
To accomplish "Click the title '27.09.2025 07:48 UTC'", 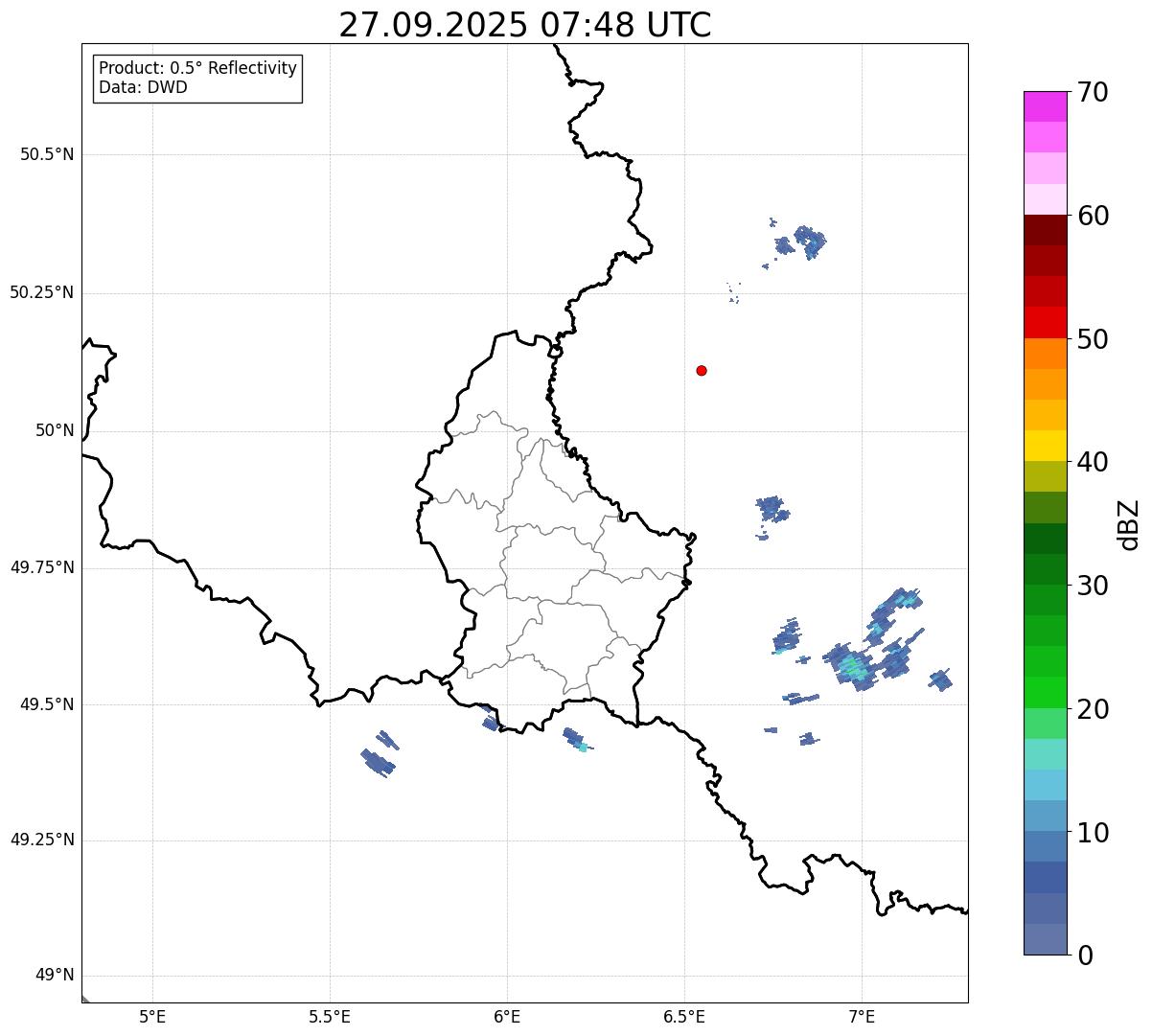I will (x=525, y=25).
